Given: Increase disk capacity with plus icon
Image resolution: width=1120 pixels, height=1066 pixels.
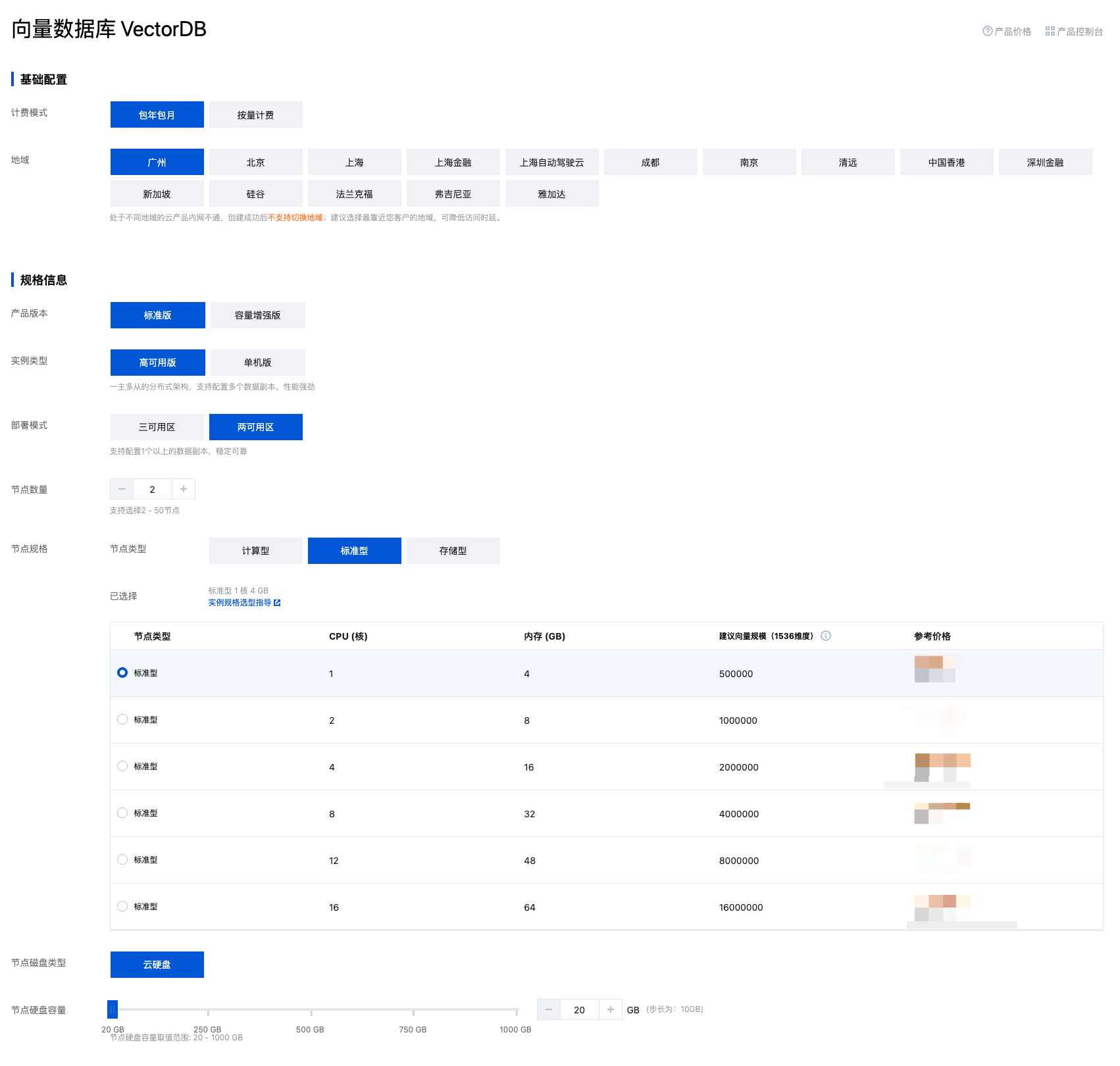Looking at the screenshot, I should point(611,1009).
